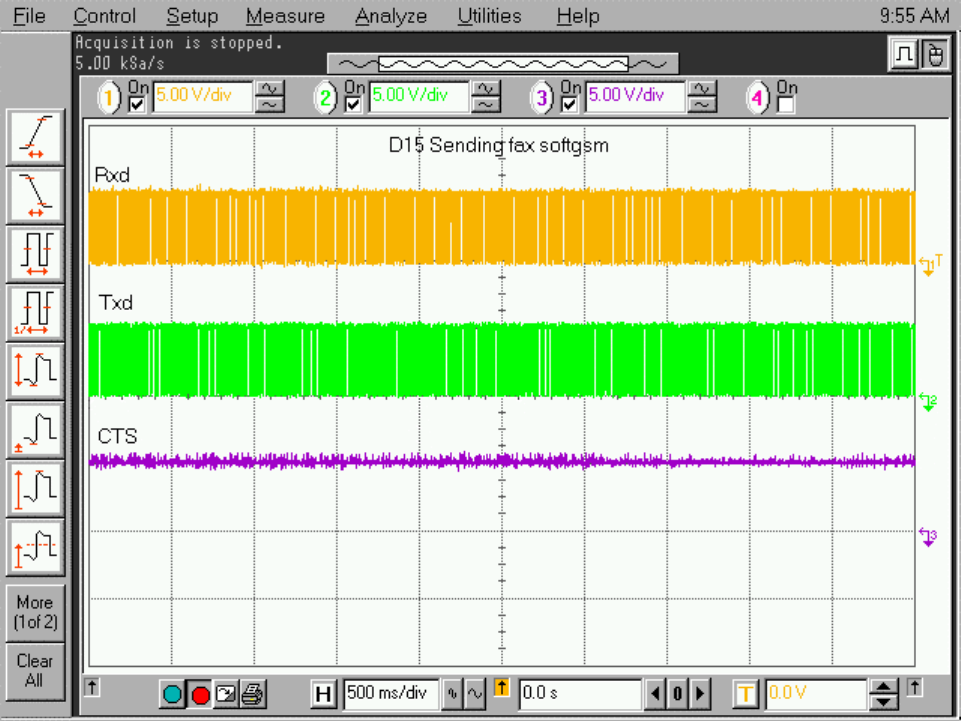Open trigger setup with T button
This screenshot has width=961, height=721.
[746, 695]
